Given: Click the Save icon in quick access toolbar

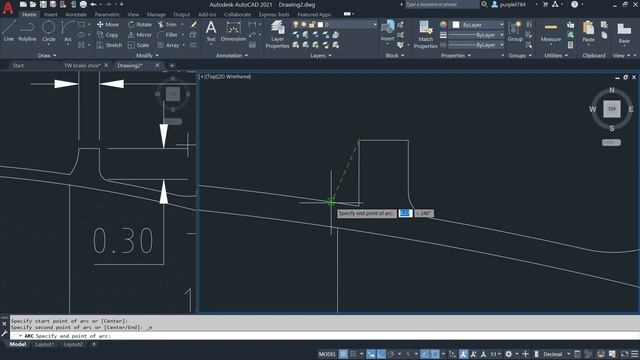Looking at the screenshot, I should point(43,4).
